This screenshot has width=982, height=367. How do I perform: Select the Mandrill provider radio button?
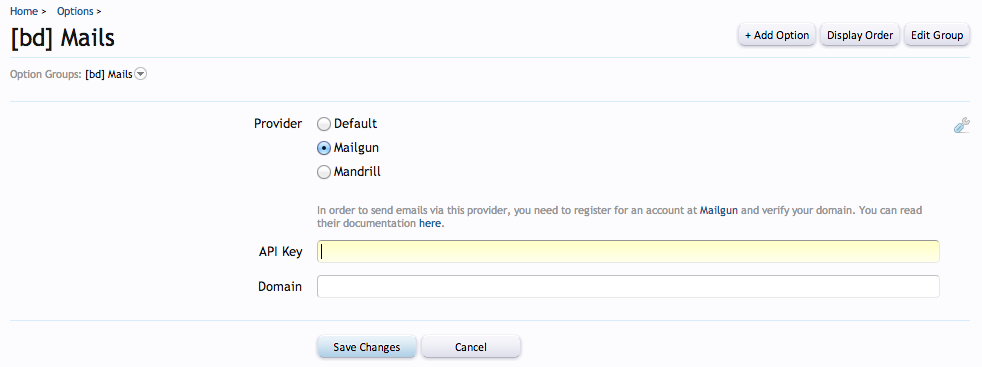(324, 172)
